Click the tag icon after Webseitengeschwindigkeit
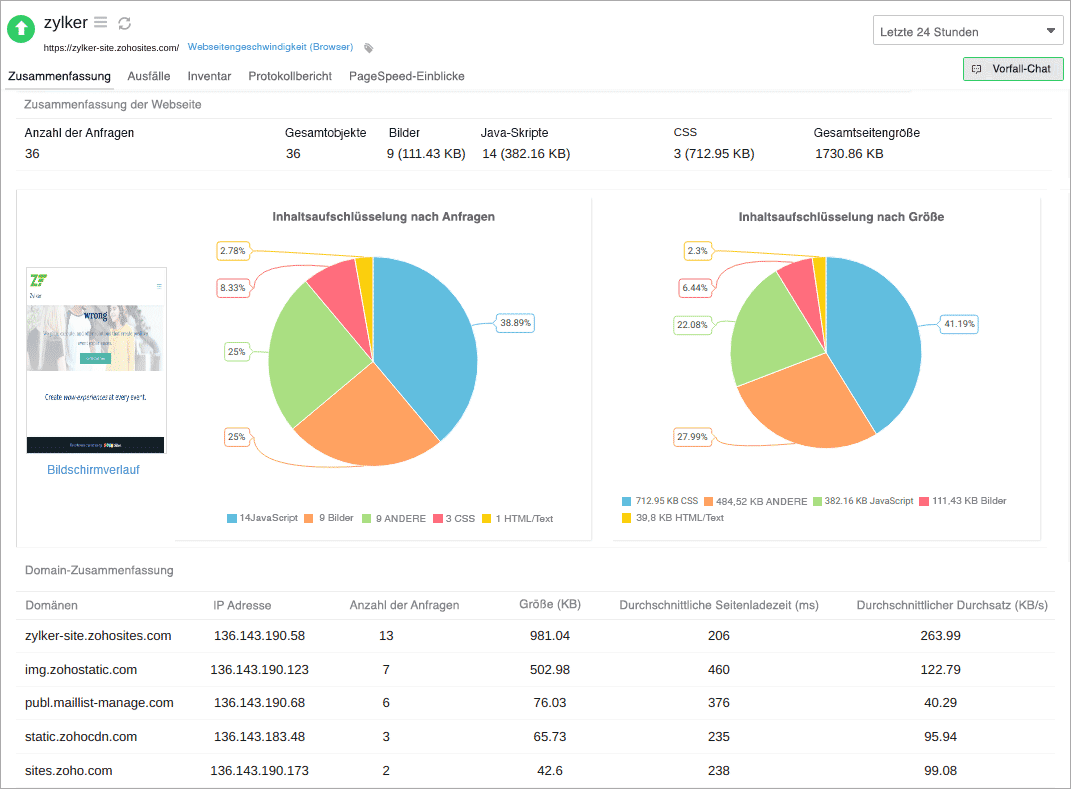The image size is (1071, 789). (368, 47)
